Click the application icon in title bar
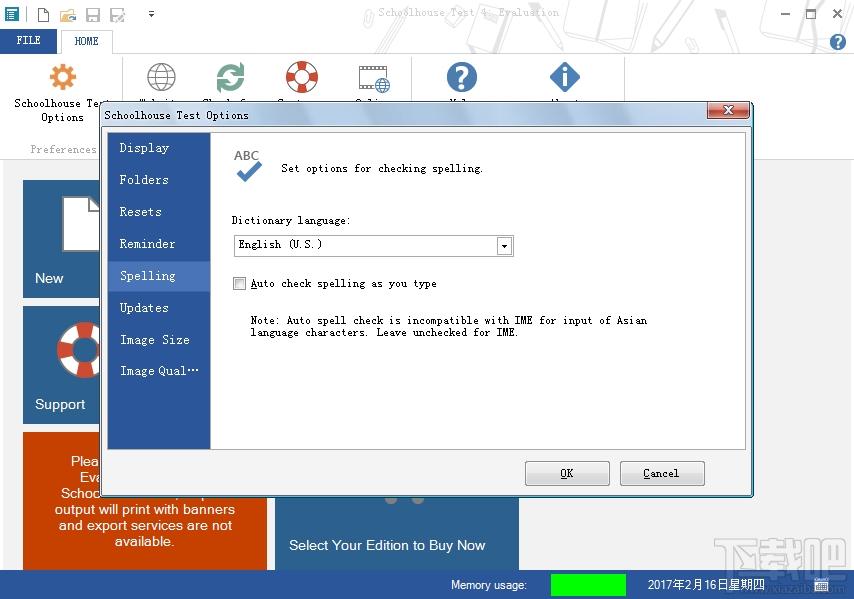 (x=11, y=14)
